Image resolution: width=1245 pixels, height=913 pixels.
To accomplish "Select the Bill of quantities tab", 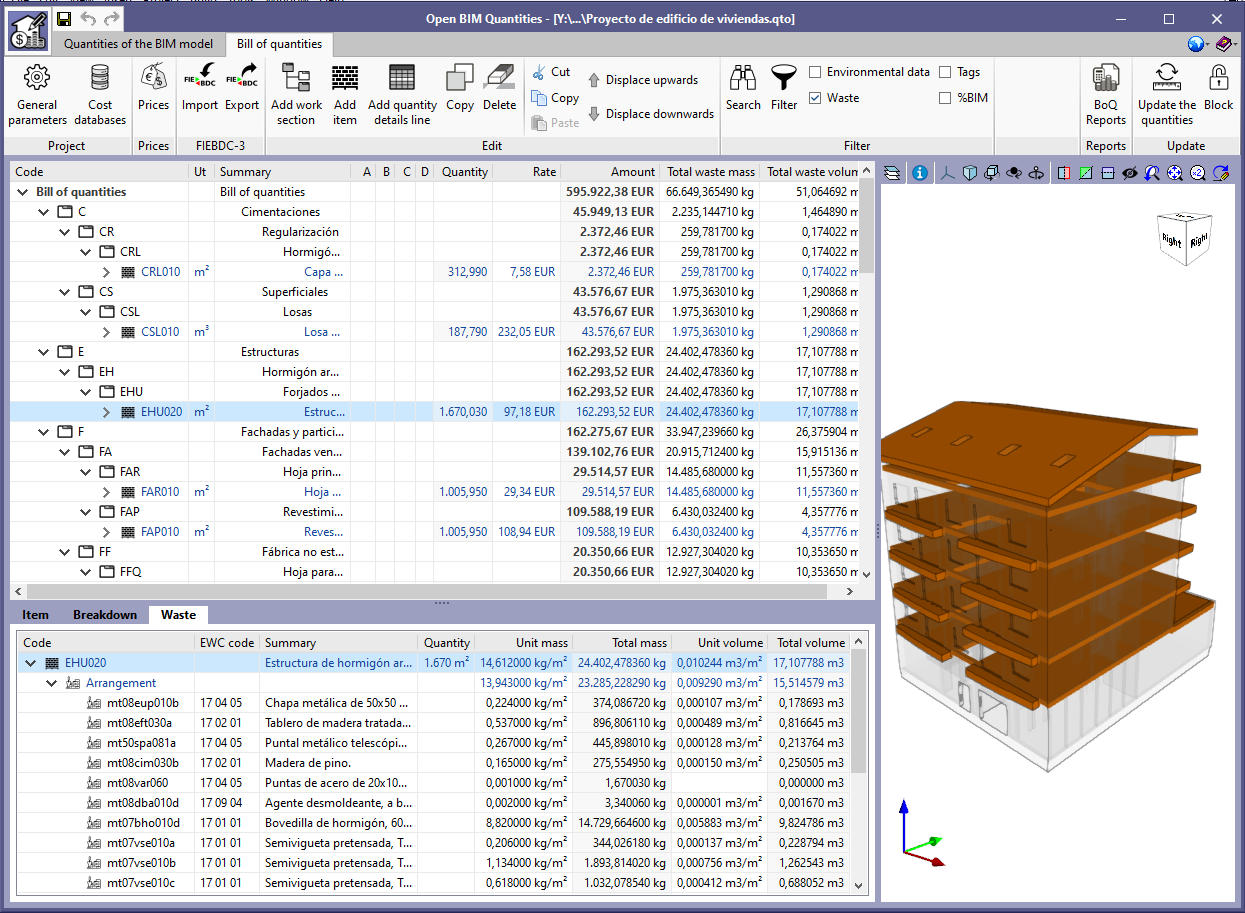I will (x=280, y=44).
